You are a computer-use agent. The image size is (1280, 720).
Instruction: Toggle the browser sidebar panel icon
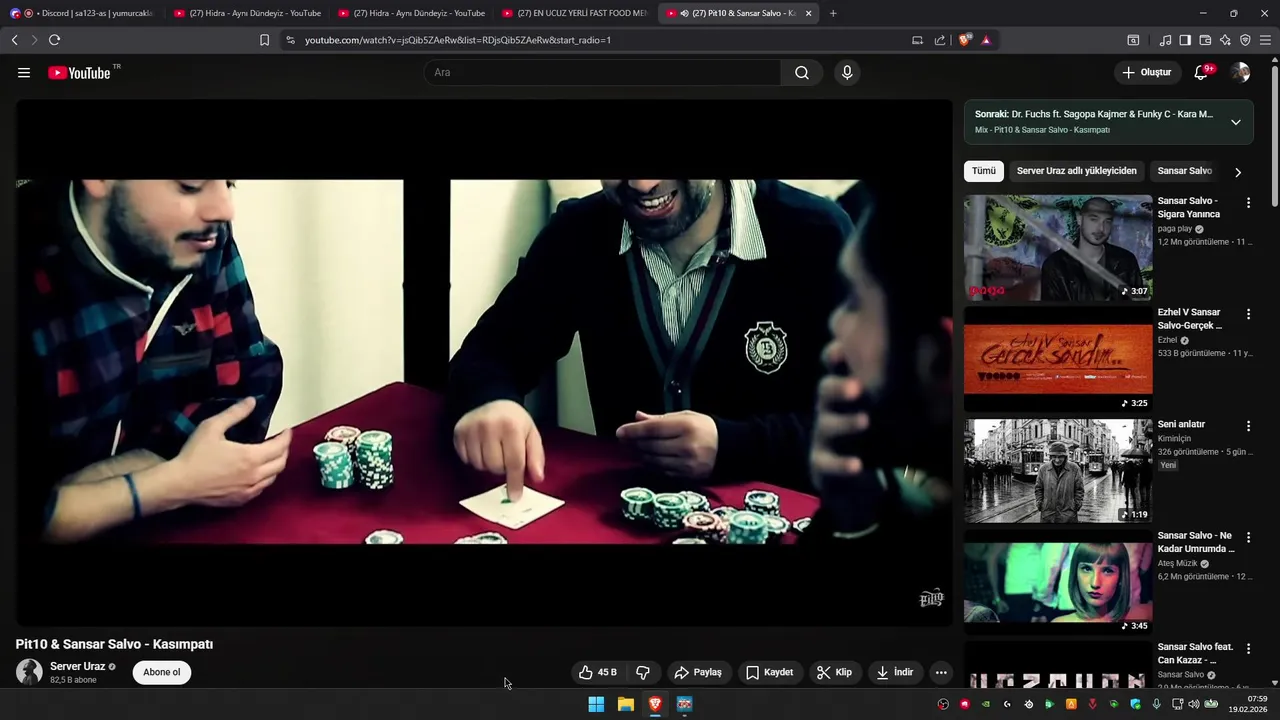(x=1185, y=40)
